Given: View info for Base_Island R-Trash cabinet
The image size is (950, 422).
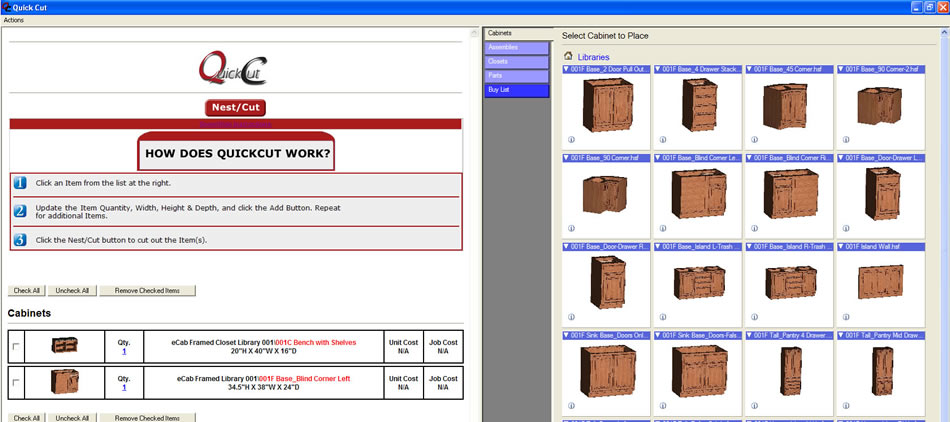Looking at the screenshot, I should 754,317.
